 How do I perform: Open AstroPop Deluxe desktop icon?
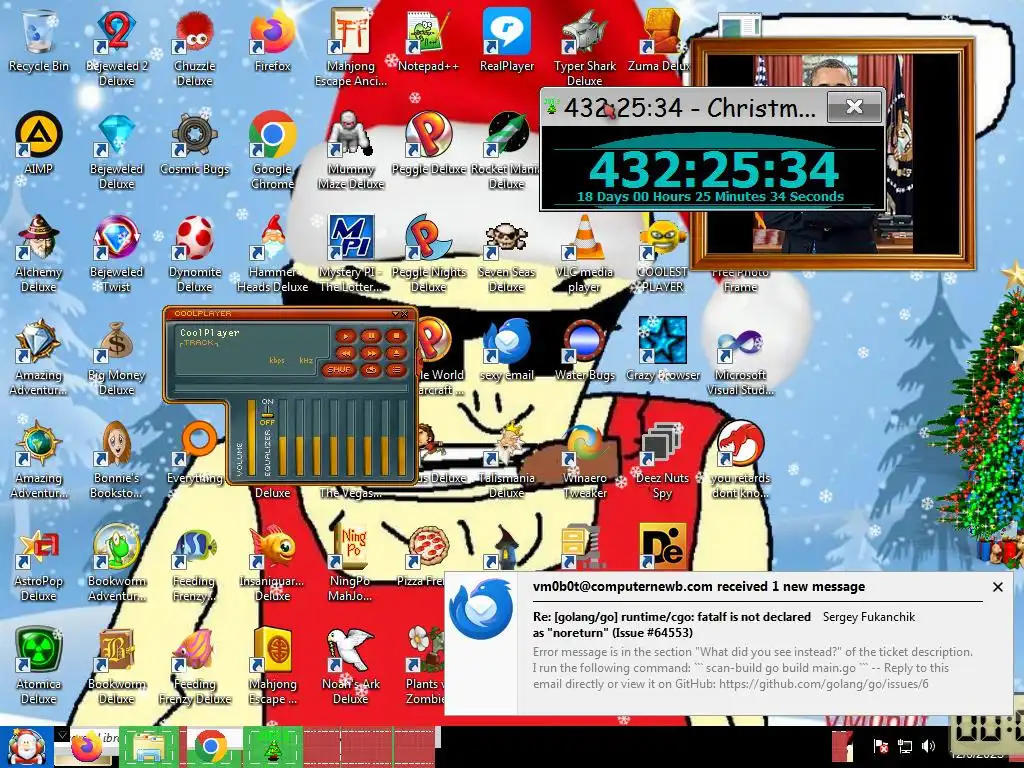pos(39,562)
